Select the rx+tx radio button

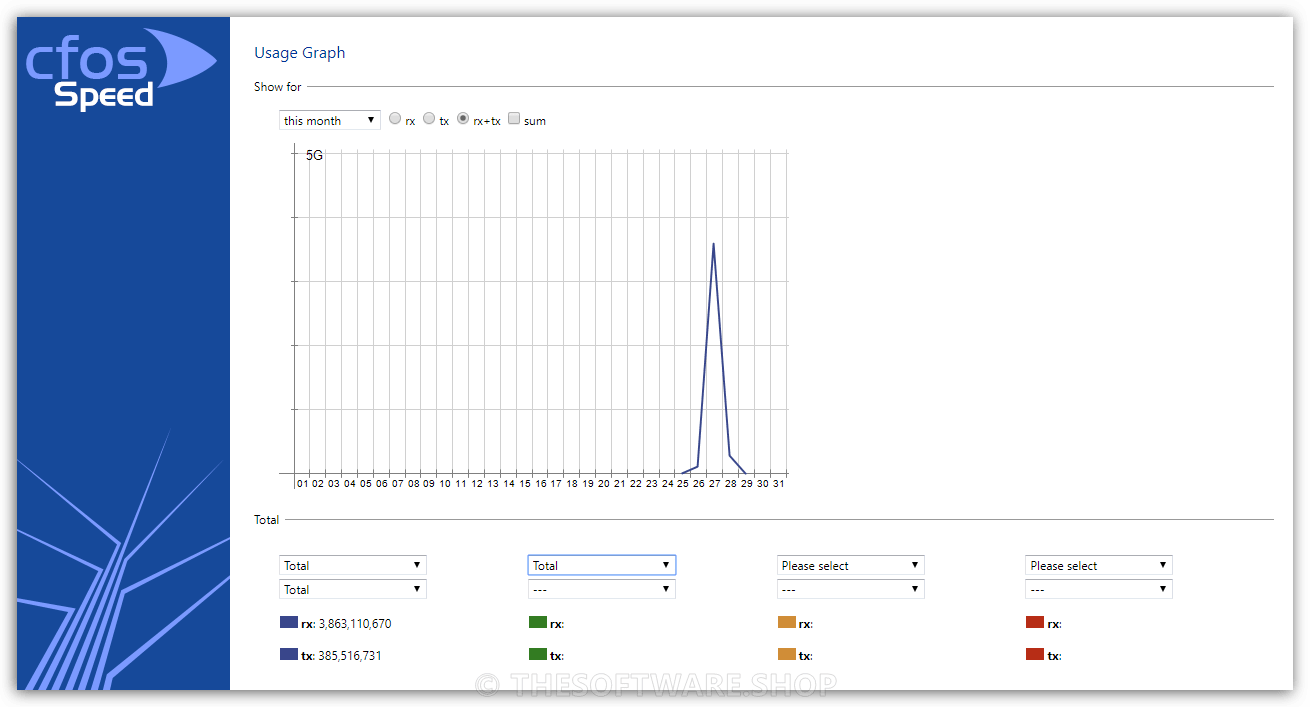coord(462,117)
